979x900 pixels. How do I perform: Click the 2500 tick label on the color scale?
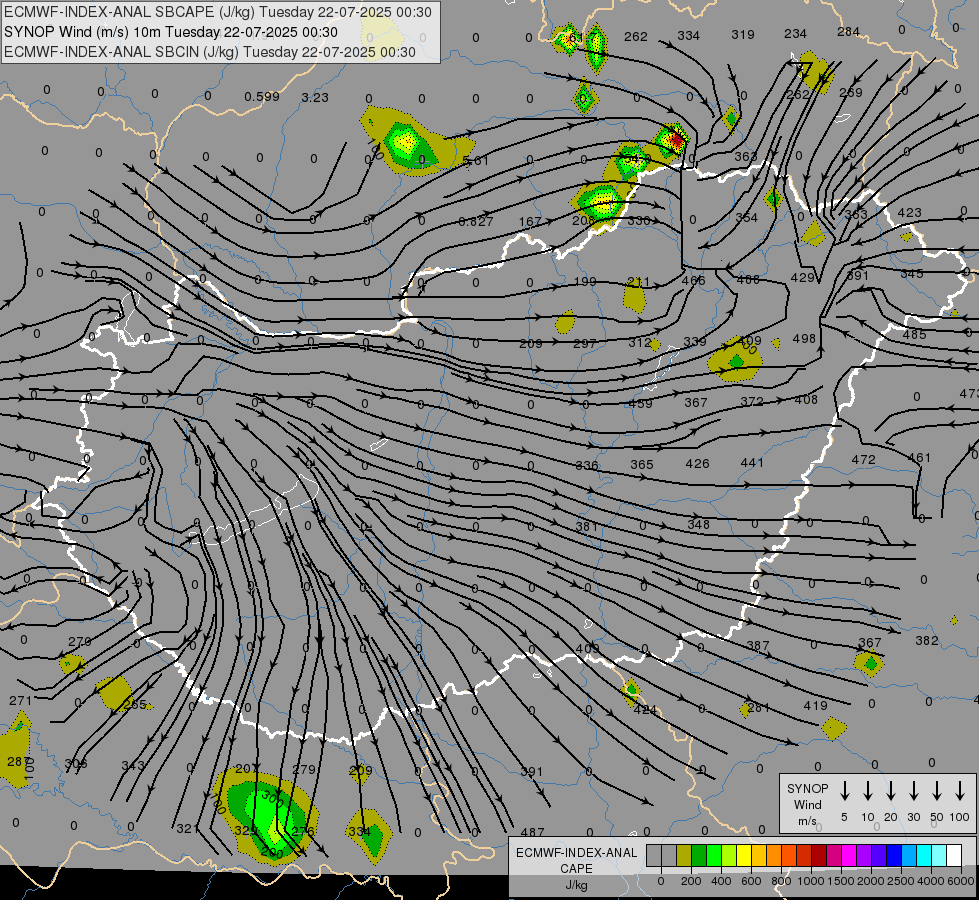pos(901,881)
